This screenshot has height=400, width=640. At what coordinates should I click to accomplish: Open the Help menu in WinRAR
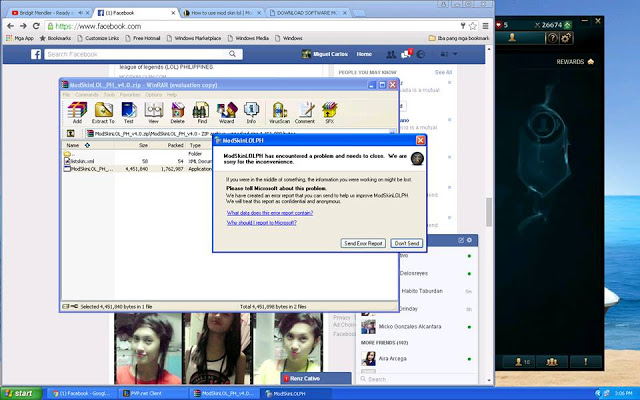pyautogui.click(x=171, y=95)
